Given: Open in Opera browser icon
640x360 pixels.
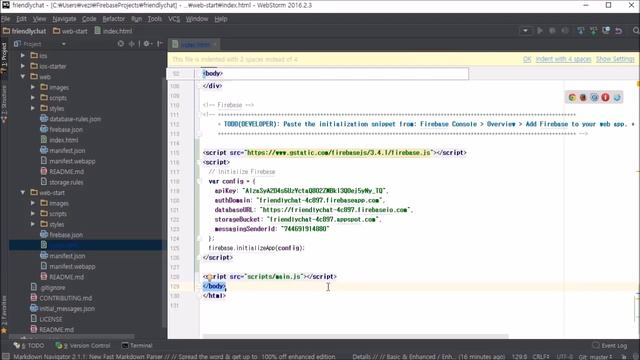Looking at the screenshot, I should (x=605, y=97).
